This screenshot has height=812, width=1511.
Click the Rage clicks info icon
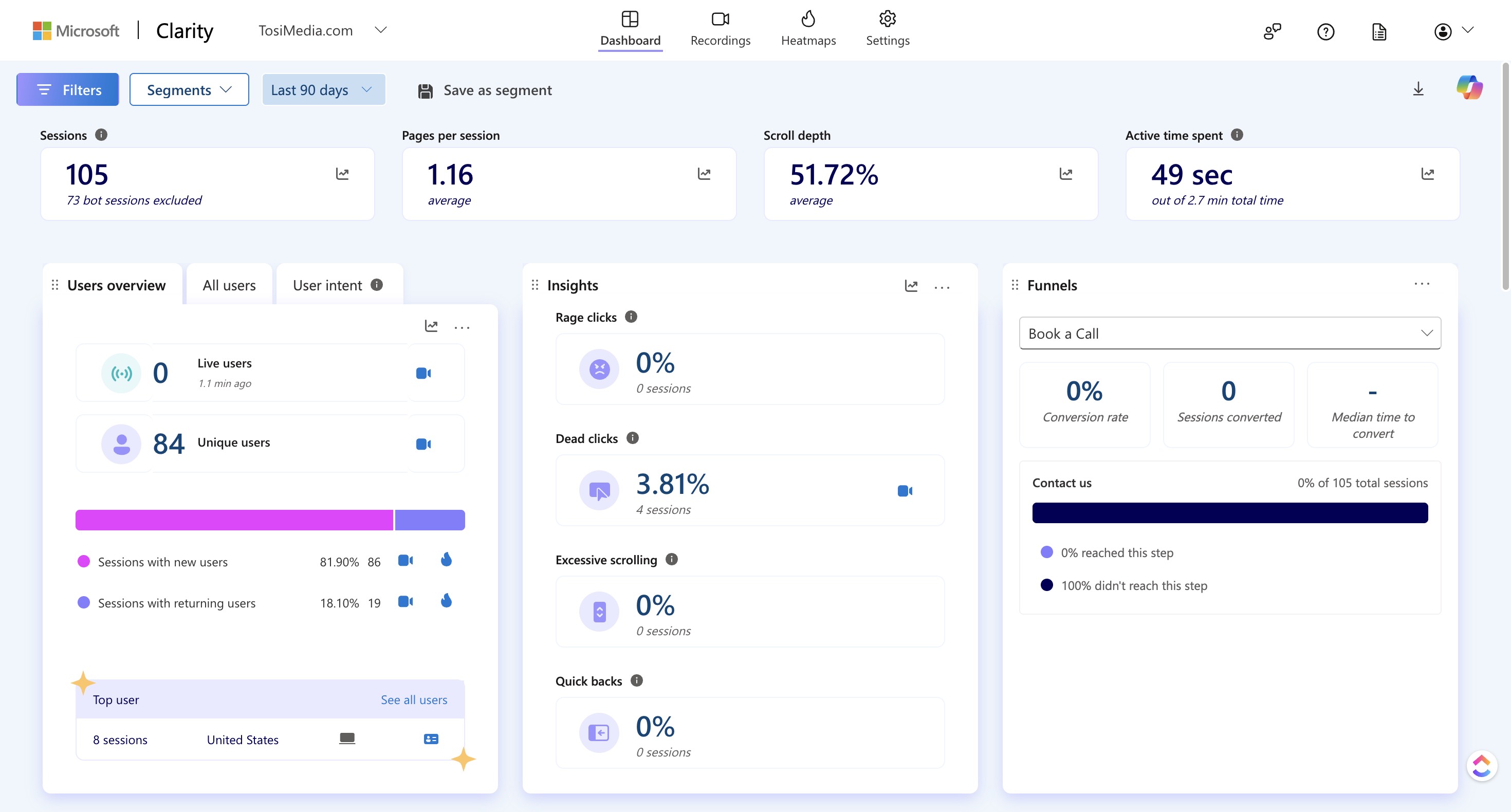[x=631, y=317]
